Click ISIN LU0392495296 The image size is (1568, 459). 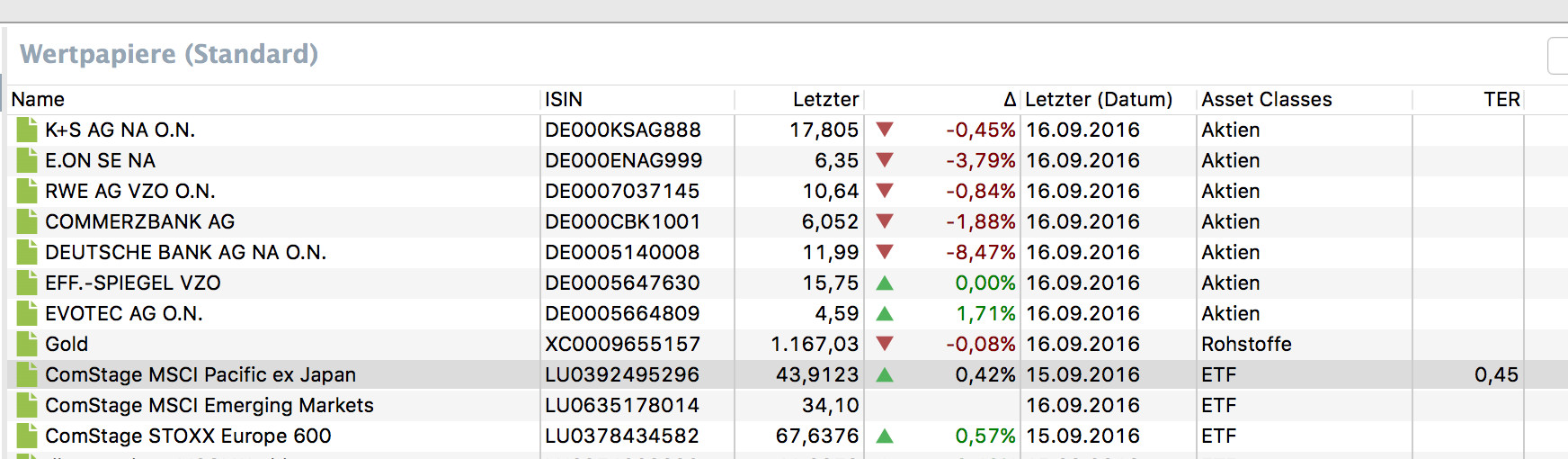(x=622, y=374)
